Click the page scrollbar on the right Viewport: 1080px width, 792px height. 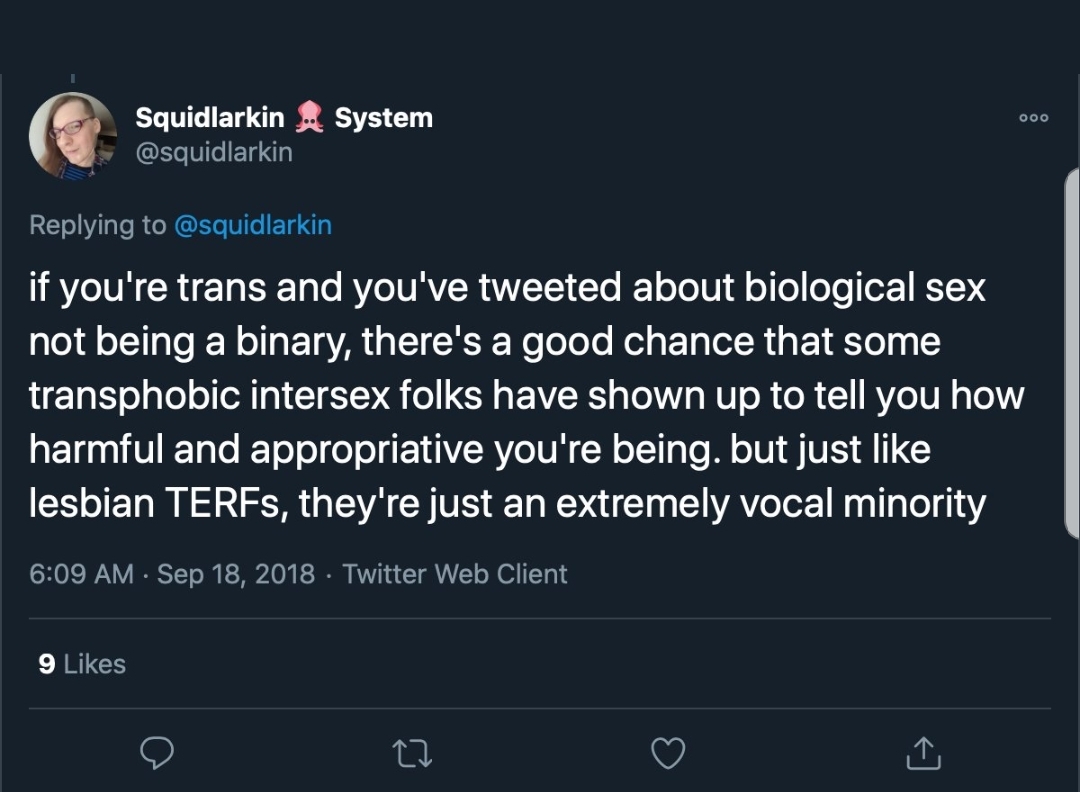1072,350
